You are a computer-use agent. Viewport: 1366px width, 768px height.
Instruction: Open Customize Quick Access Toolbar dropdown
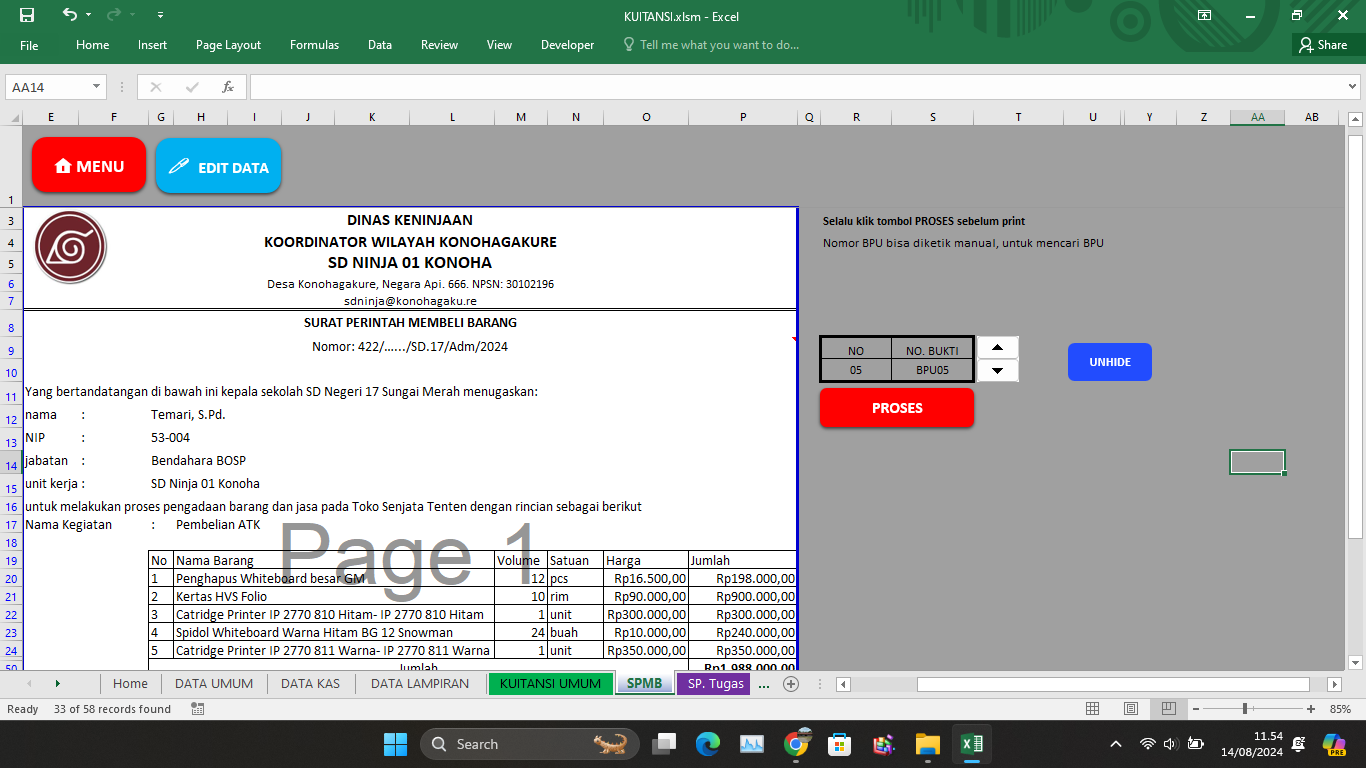click(161, 16)
